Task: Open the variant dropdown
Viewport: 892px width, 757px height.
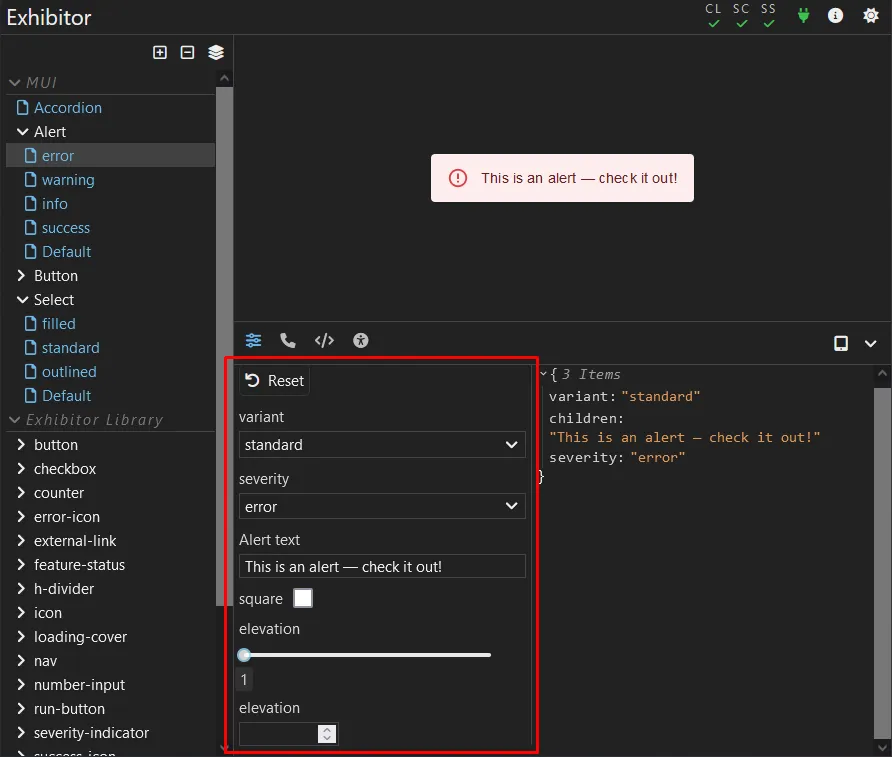Action: (382, 445)
